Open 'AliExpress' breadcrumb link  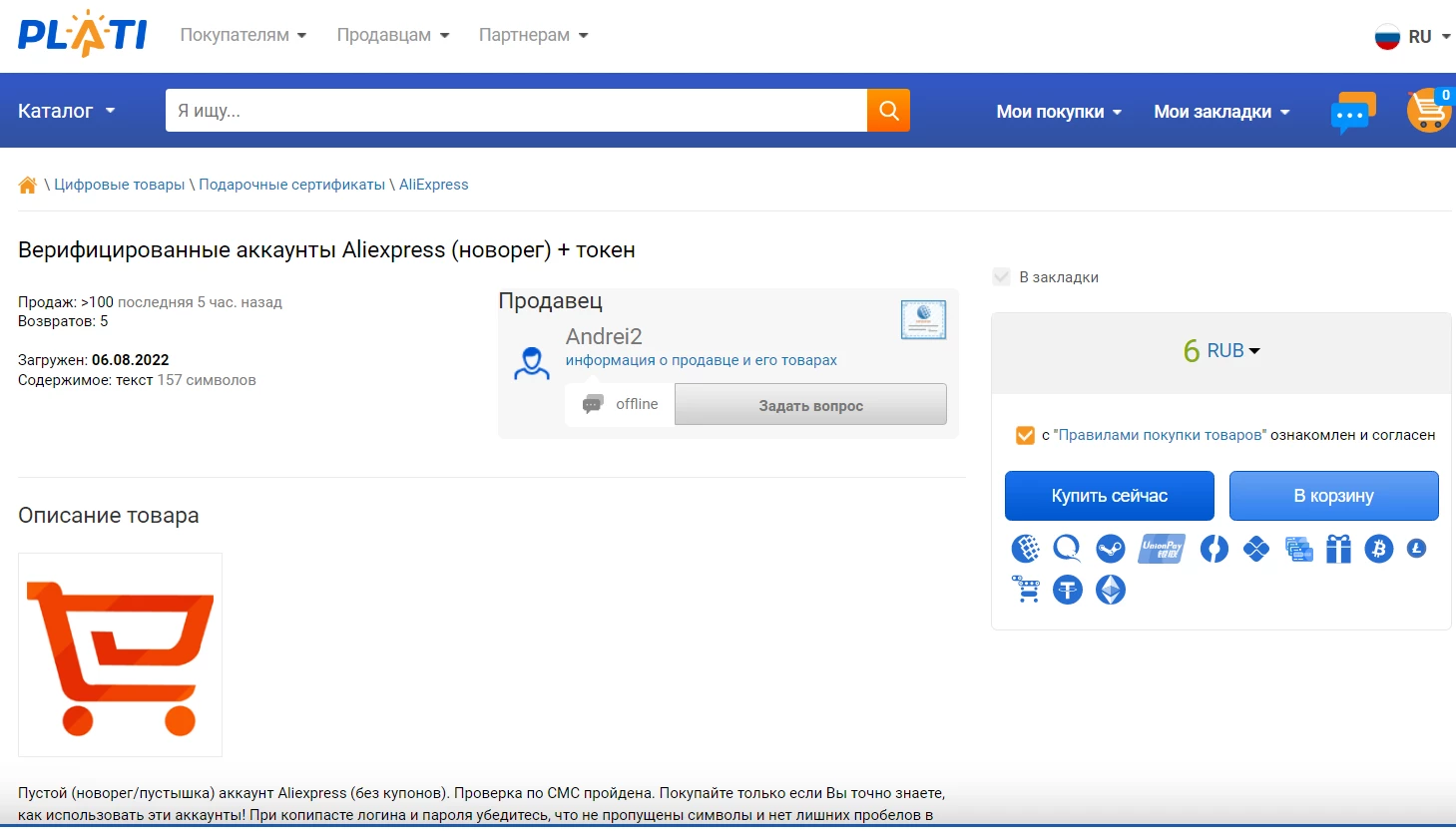pyautogui.click(x=434, y=185)
